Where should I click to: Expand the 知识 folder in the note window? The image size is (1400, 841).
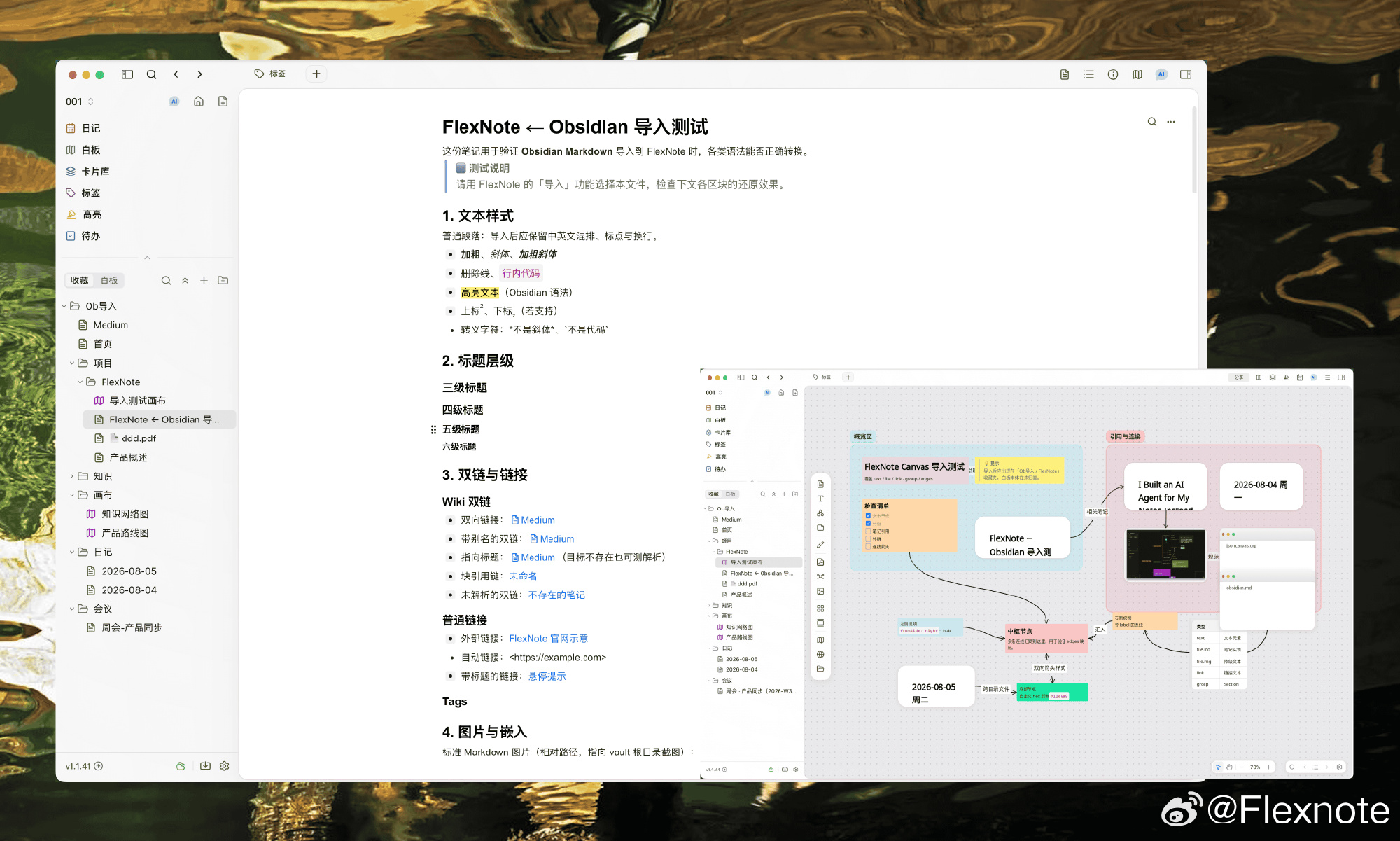72,476
